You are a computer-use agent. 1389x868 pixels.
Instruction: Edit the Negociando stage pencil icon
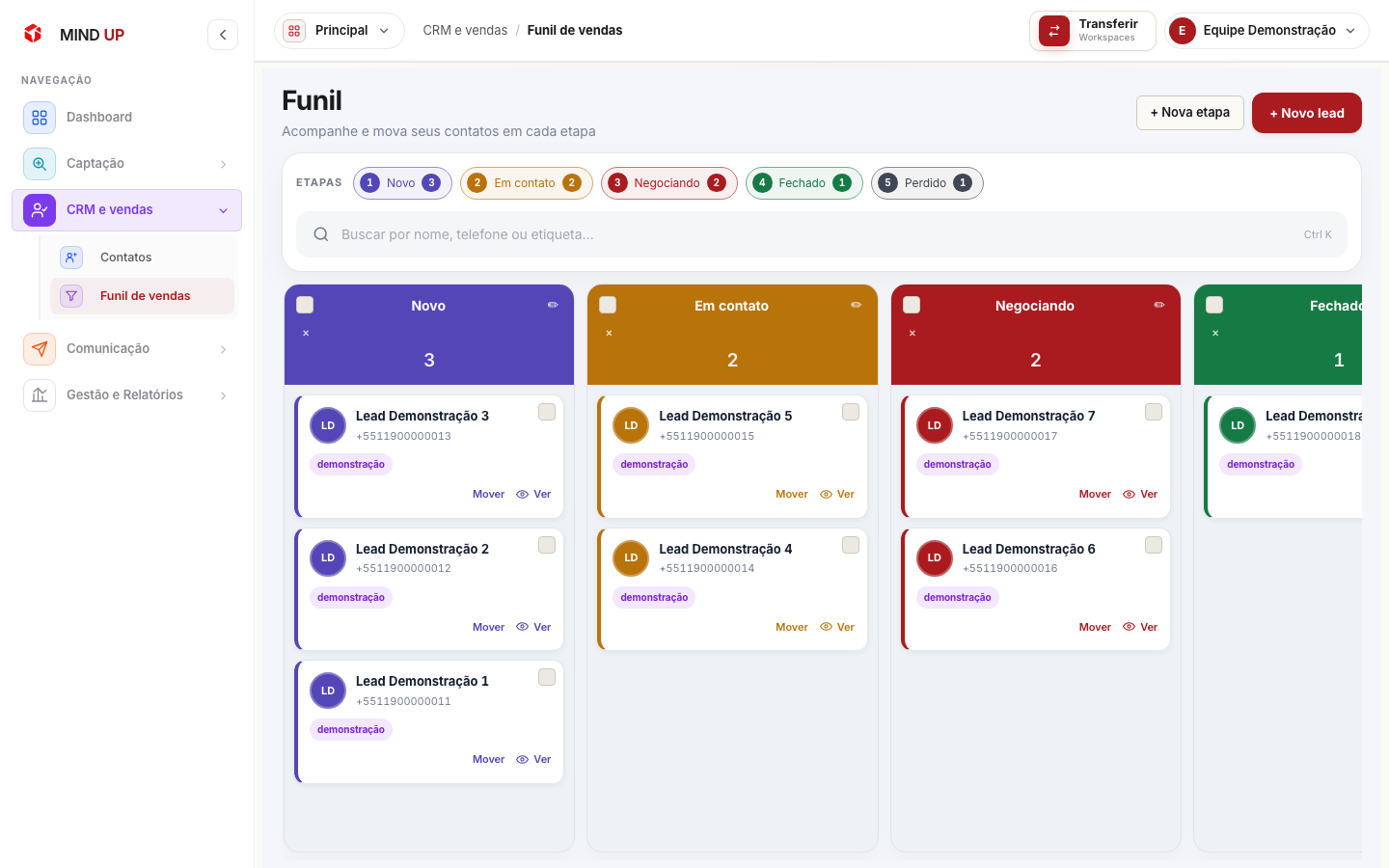click(x=1159, y=305)
